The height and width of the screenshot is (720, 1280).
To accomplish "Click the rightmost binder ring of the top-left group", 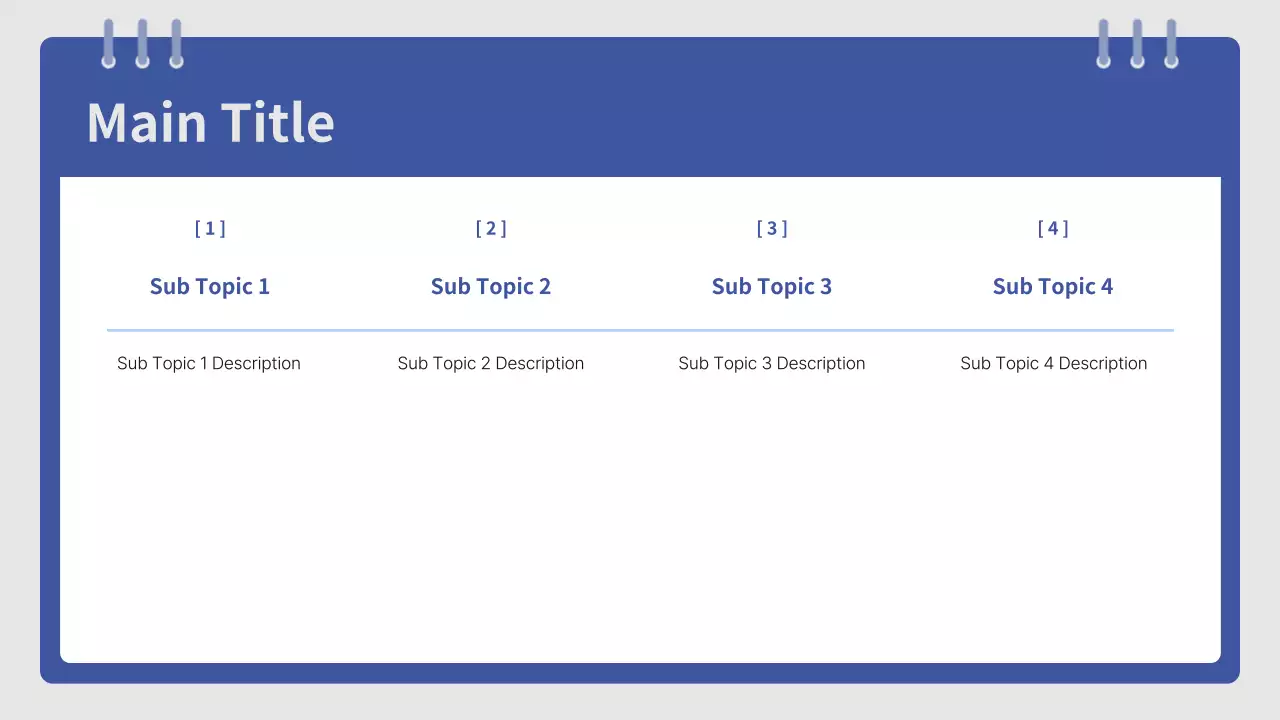I will pyautogui.click(x=176, y=44).
